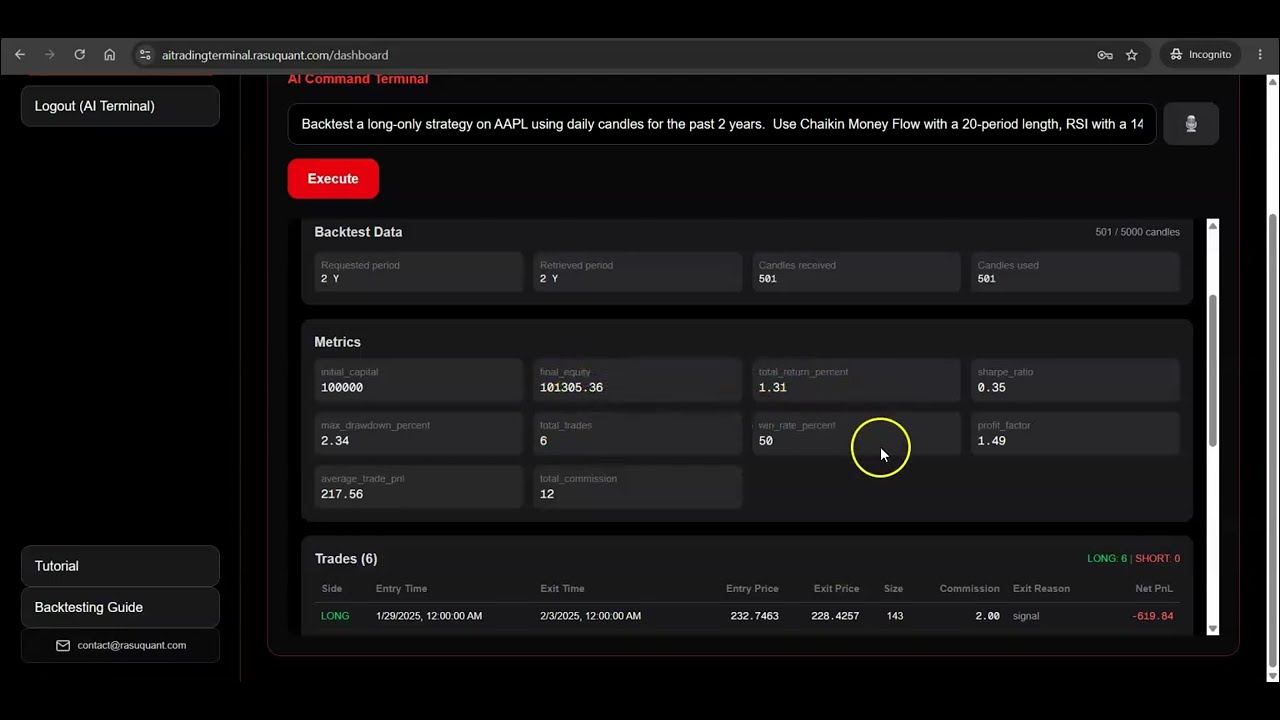Click the Exit Reason column header
The height and width of the screenshot is (720, 1280).
tap(1041, 589)
